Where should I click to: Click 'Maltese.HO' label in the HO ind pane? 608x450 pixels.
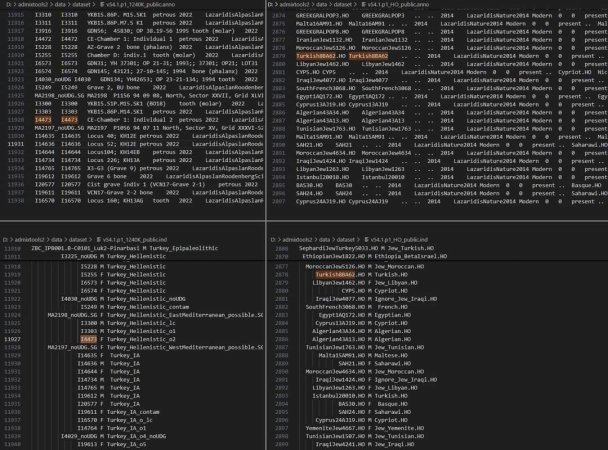click(x=391, y=355)
